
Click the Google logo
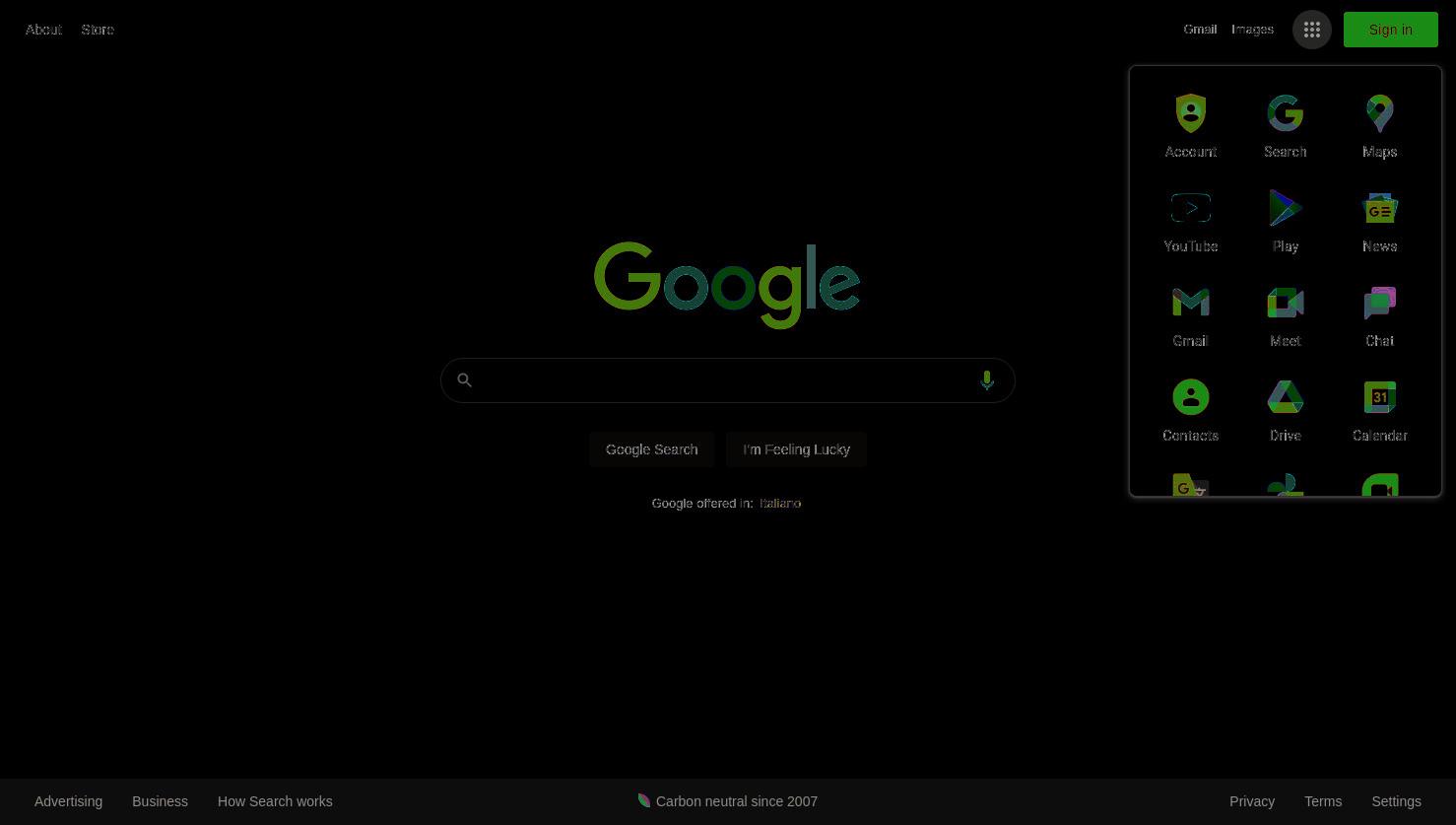point(727,285)
